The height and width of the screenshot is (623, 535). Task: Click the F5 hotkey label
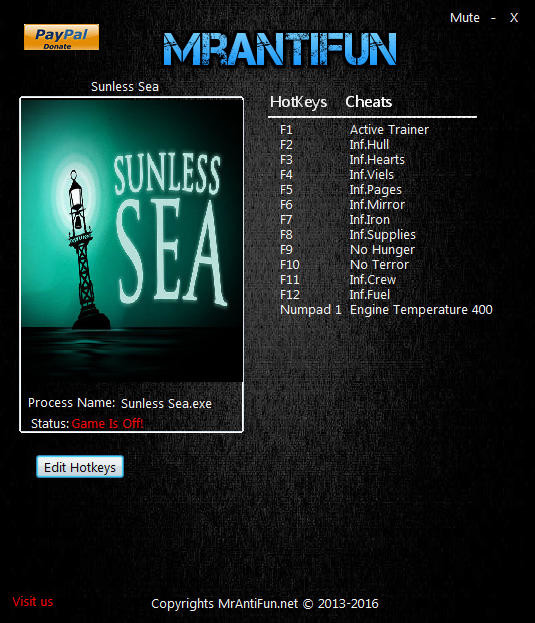click(x=286, y=190)
